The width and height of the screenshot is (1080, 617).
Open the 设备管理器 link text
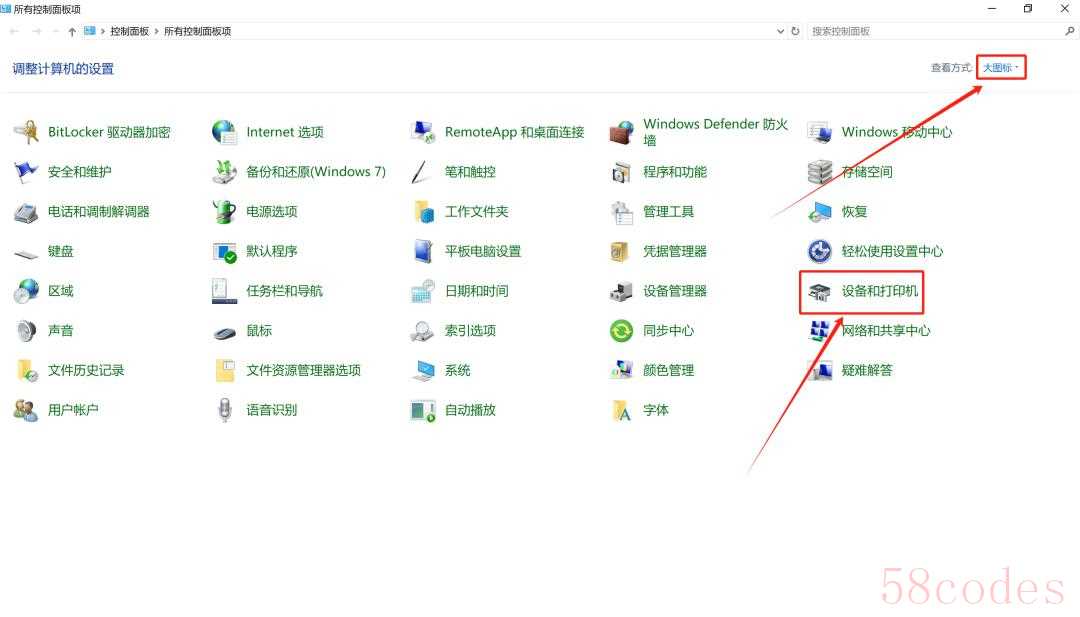coord(675,291)
